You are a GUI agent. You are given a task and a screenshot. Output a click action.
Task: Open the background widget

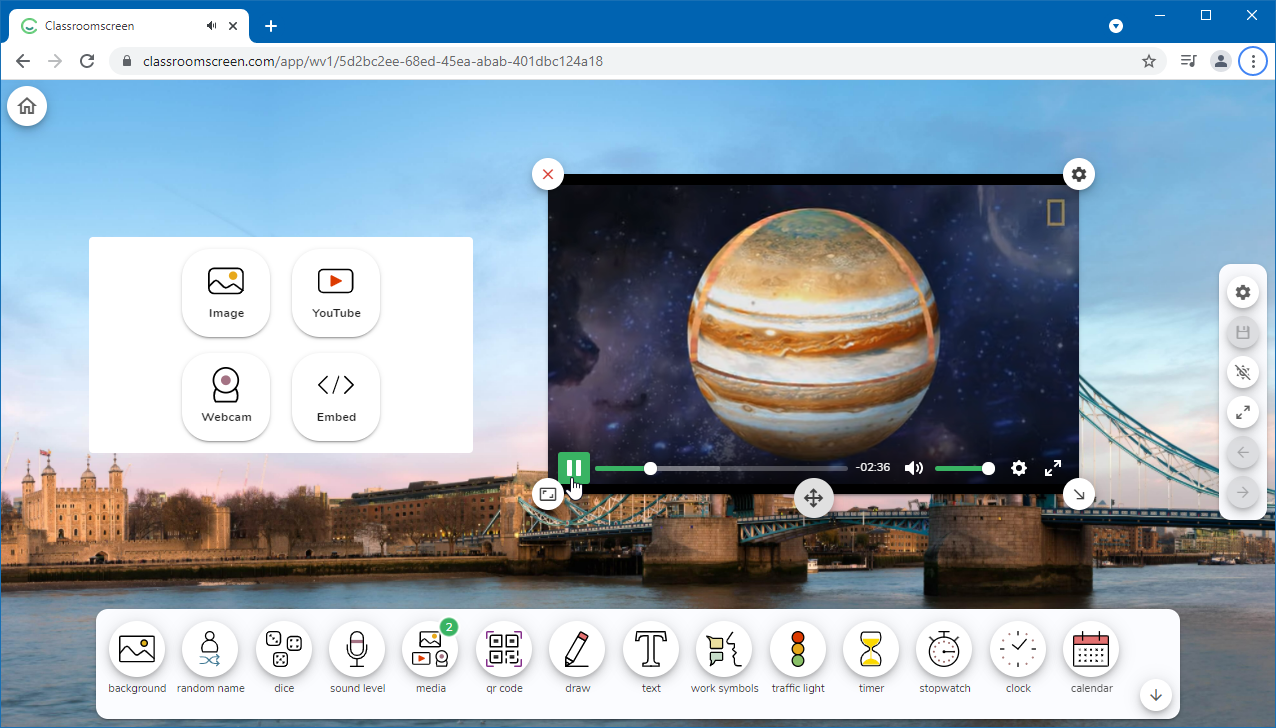[x=137, y=649]
